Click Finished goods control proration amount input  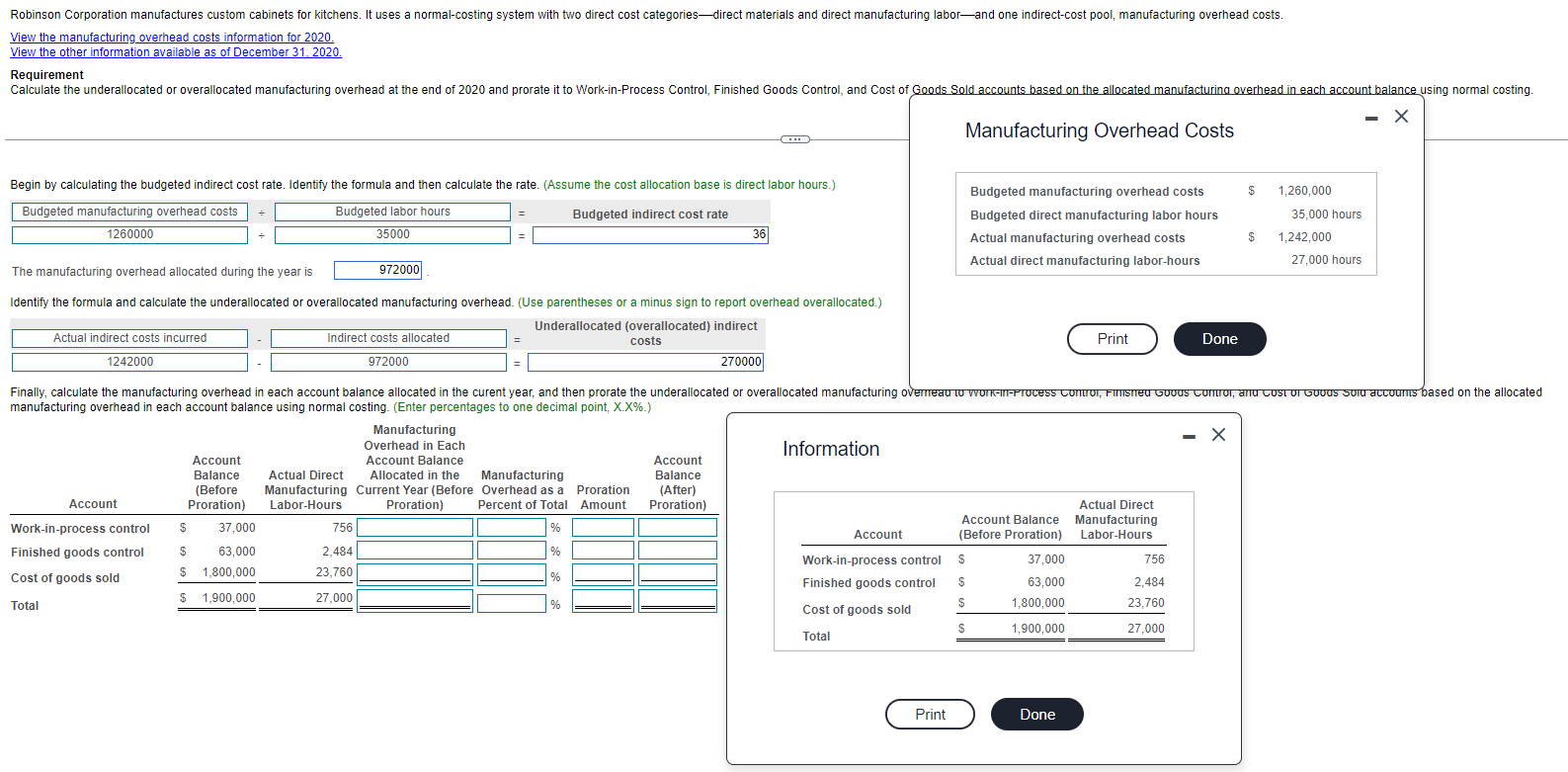point(603,551)
